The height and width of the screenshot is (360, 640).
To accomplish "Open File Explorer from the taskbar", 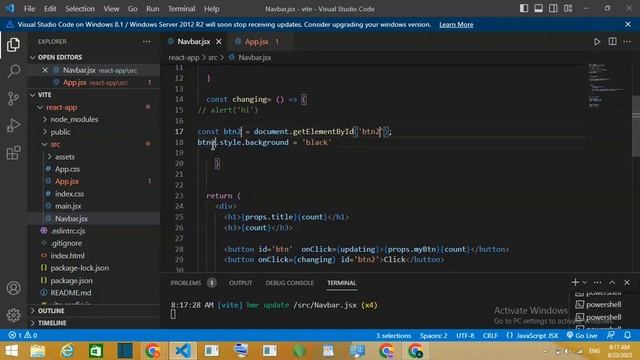I will 38,351.
